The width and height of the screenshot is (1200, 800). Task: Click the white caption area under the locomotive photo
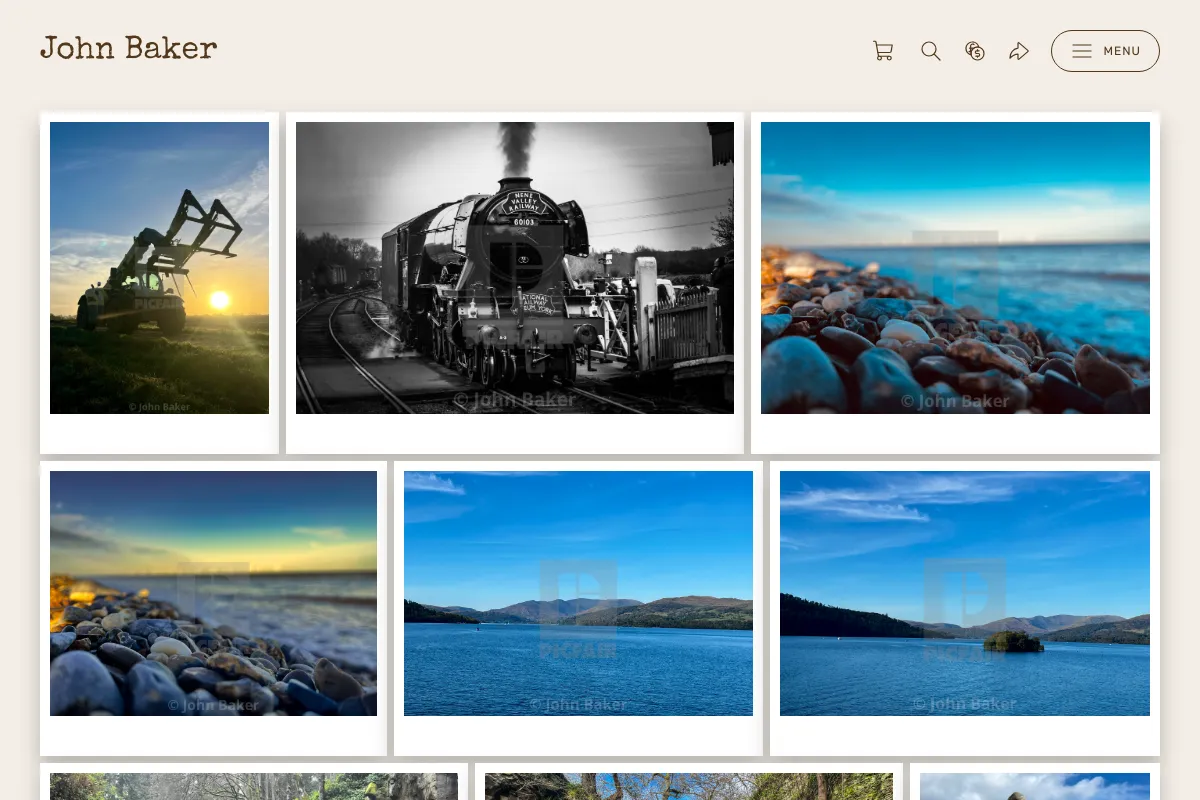coord(515,434)
